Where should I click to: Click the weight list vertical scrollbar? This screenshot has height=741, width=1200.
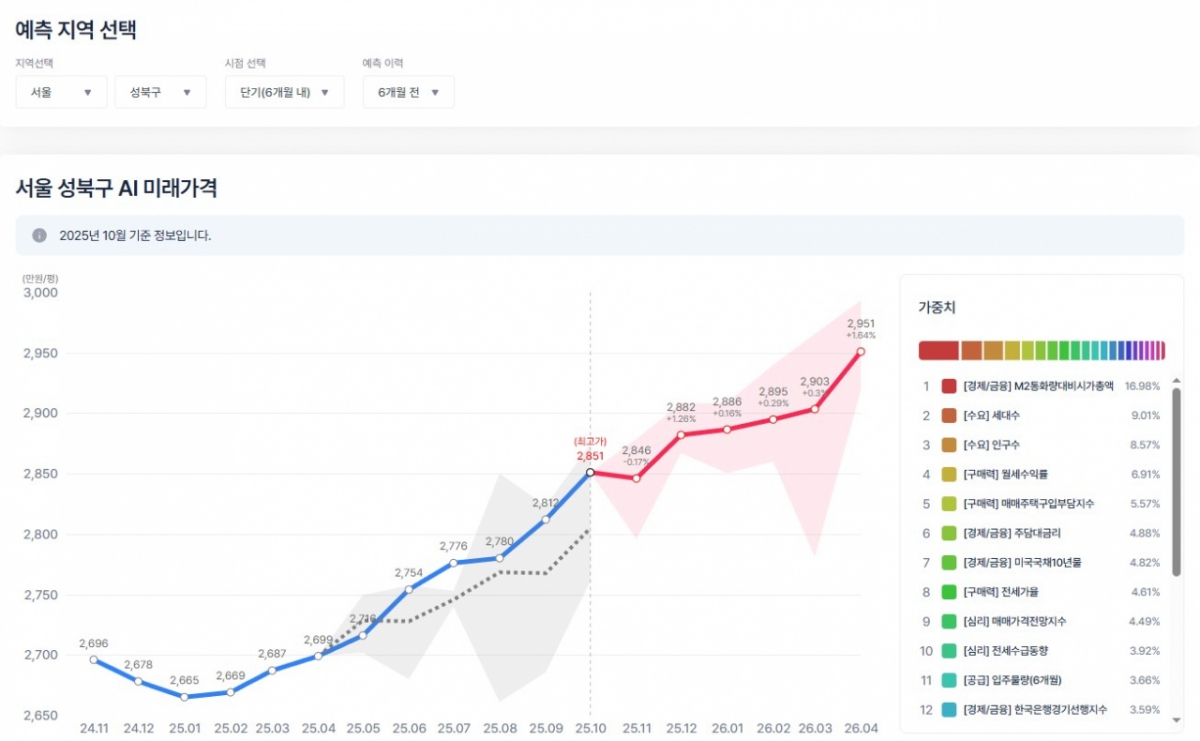(x=1176, y=480)
